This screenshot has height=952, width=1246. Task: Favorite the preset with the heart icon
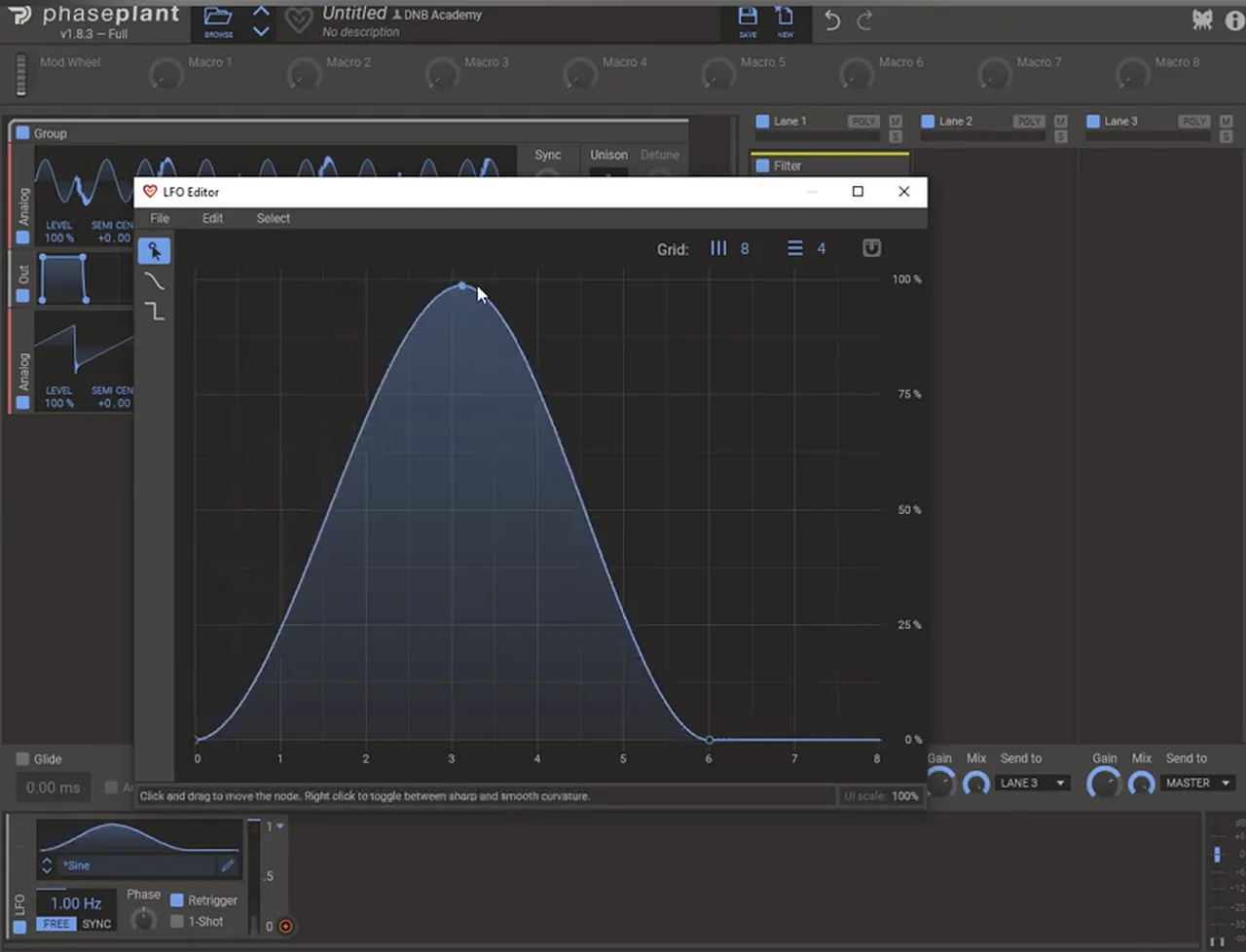(x=299, y=20)
